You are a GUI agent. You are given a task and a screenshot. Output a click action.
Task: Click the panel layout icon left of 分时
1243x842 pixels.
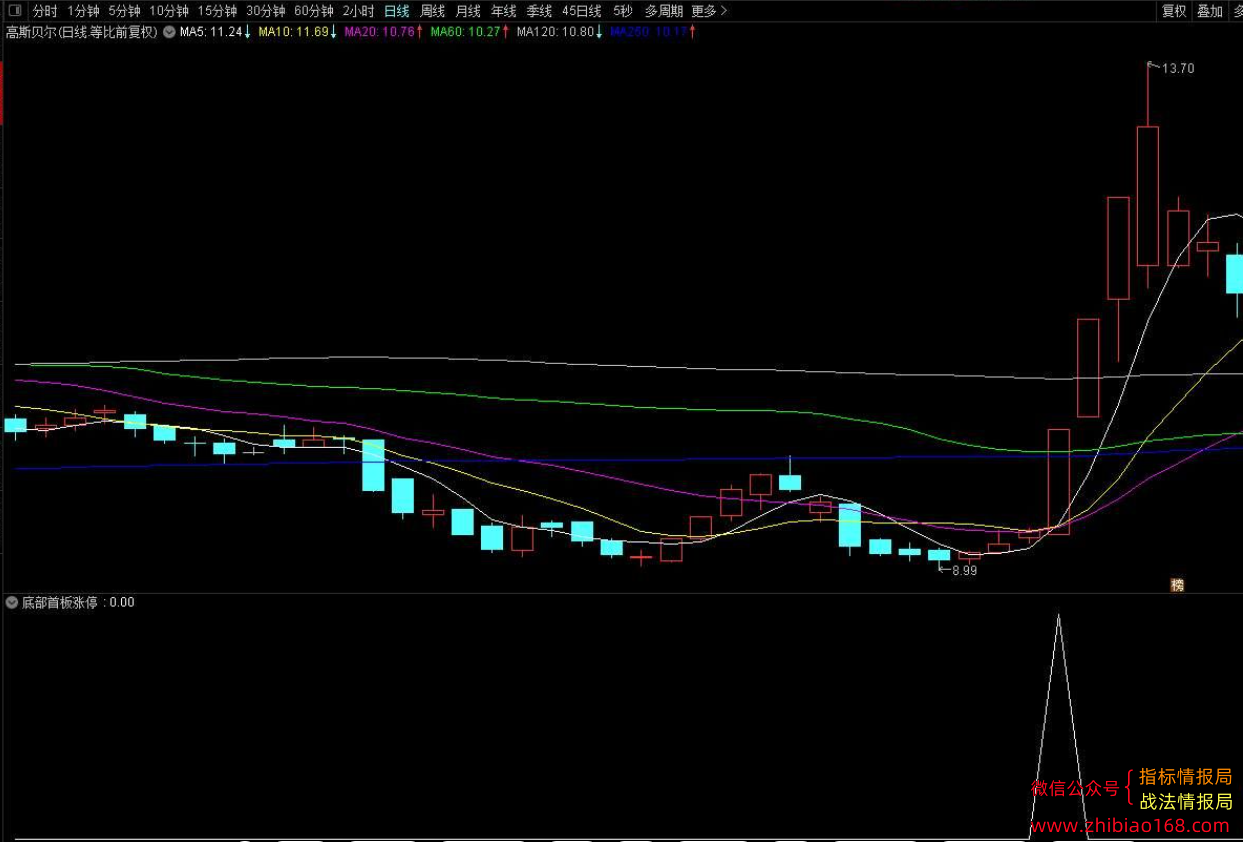pos(14,11)
